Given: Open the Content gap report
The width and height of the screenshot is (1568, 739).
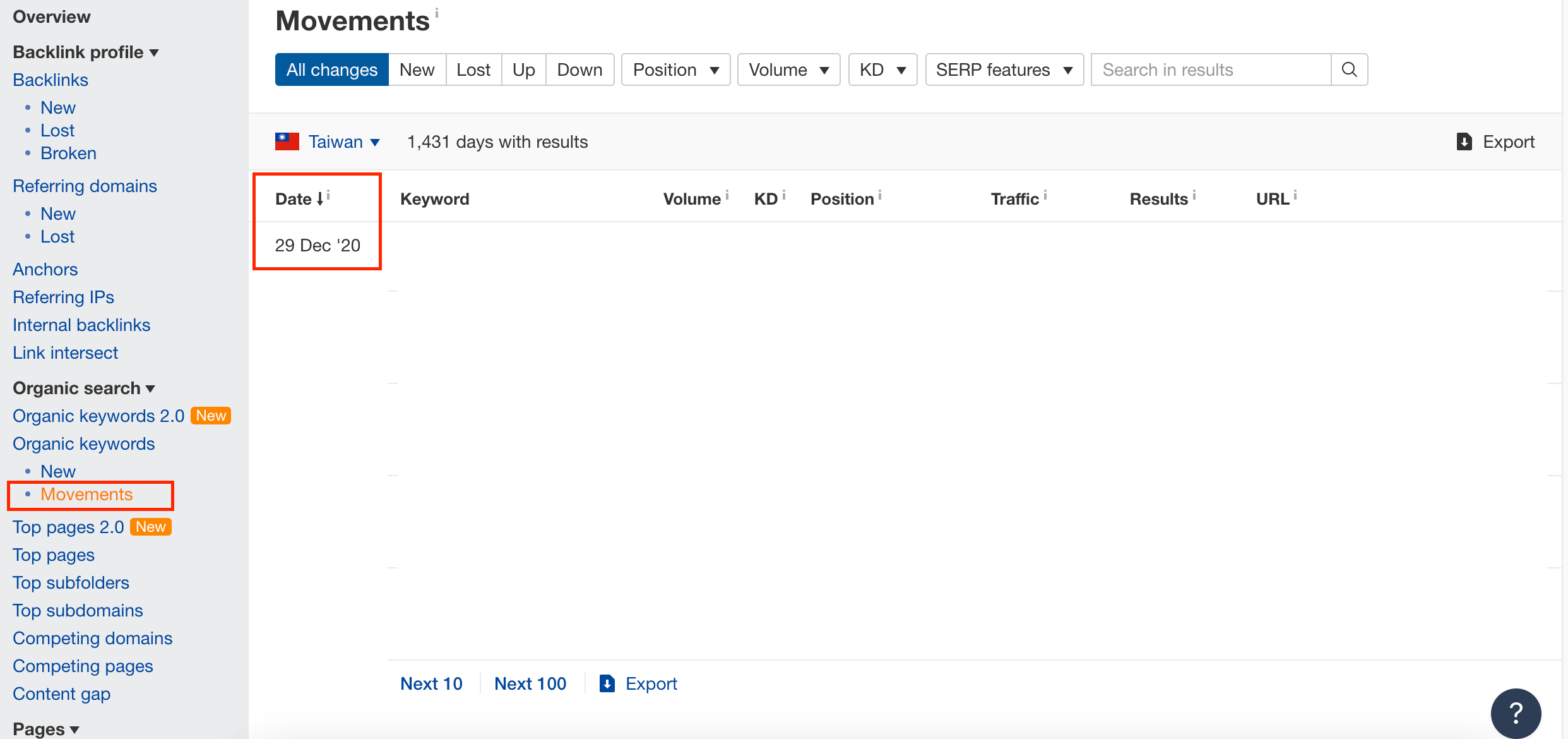Looking at the screenshot, I should point(61,694).
